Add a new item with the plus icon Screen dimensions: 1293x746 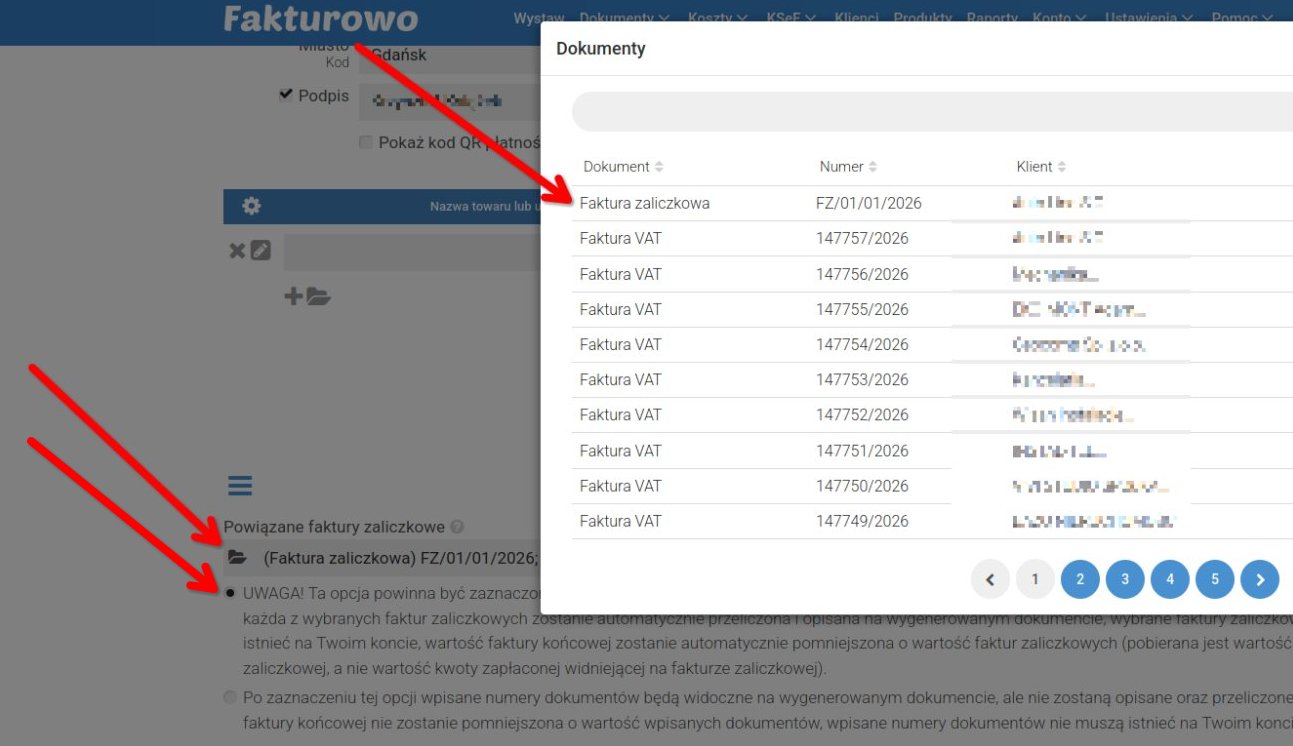pyautogui.click(x=292, y=296)
